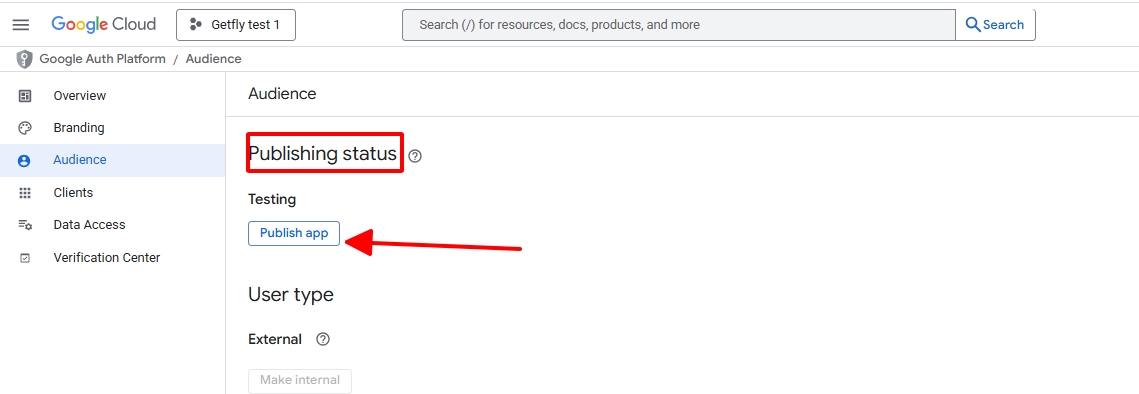Focus the resources search field
The image size is (1139, 394).
679,25
